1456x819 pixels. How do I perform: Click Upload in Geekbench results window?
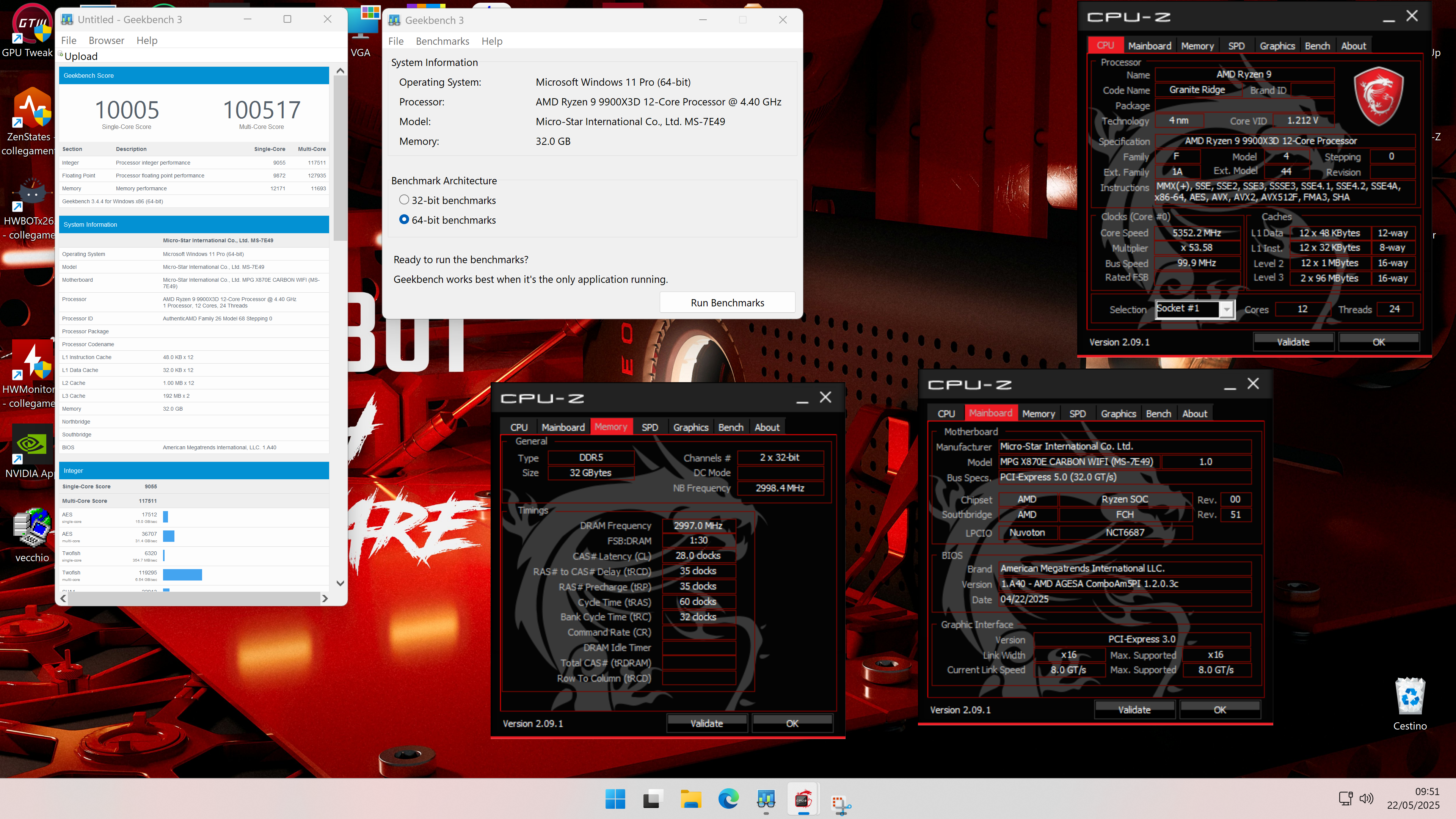coord(81,56)
